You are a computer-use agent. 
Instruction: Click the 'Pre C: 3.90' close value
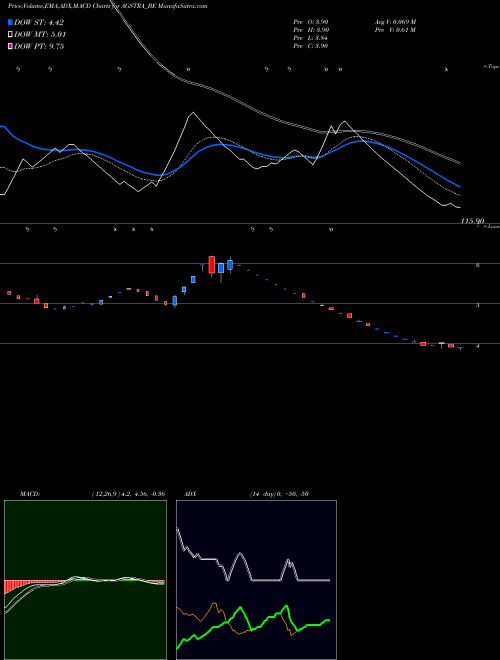pyautogui.click(x=311, y=46)
